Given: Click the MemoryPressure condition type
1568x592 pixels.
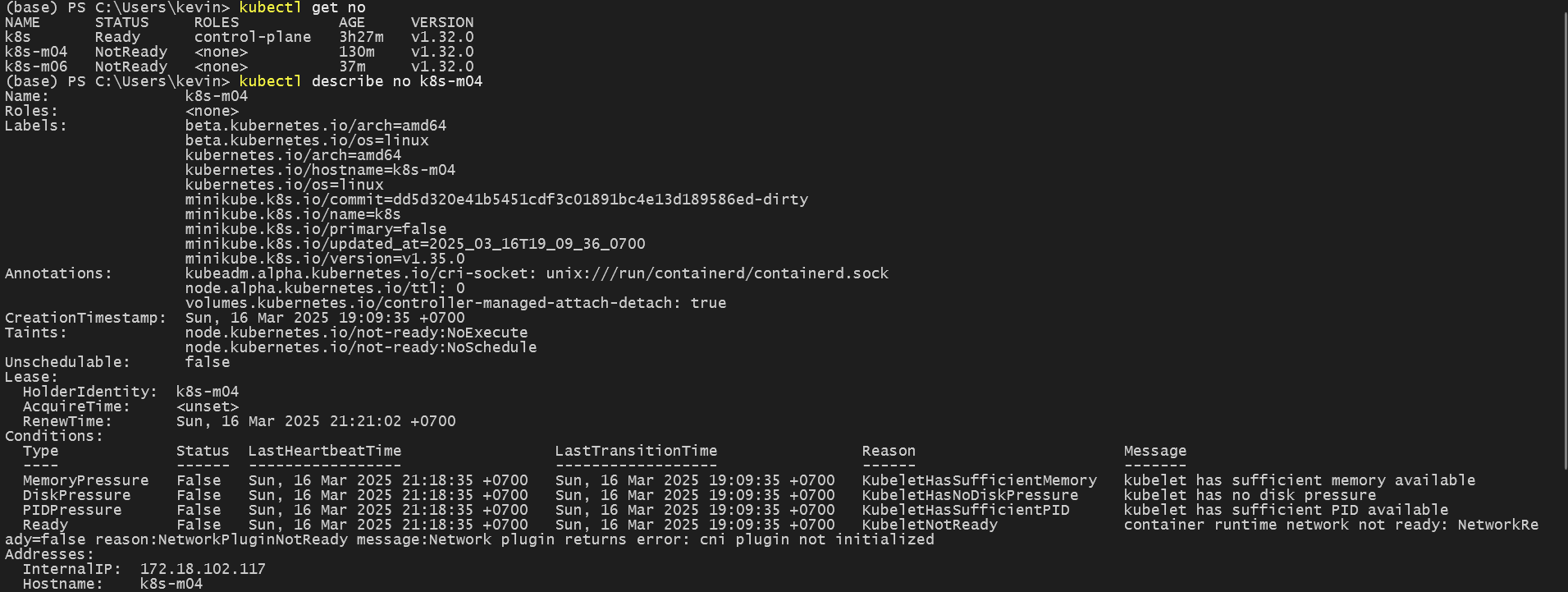Looking at the screenshot, I should click(85, 480).
